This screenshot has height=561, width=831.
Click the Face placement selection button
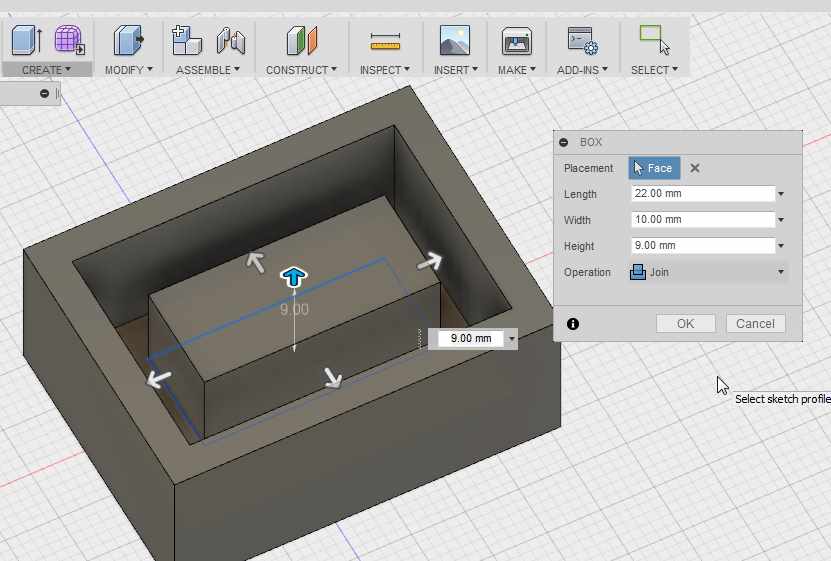click(x=654, y=168)
